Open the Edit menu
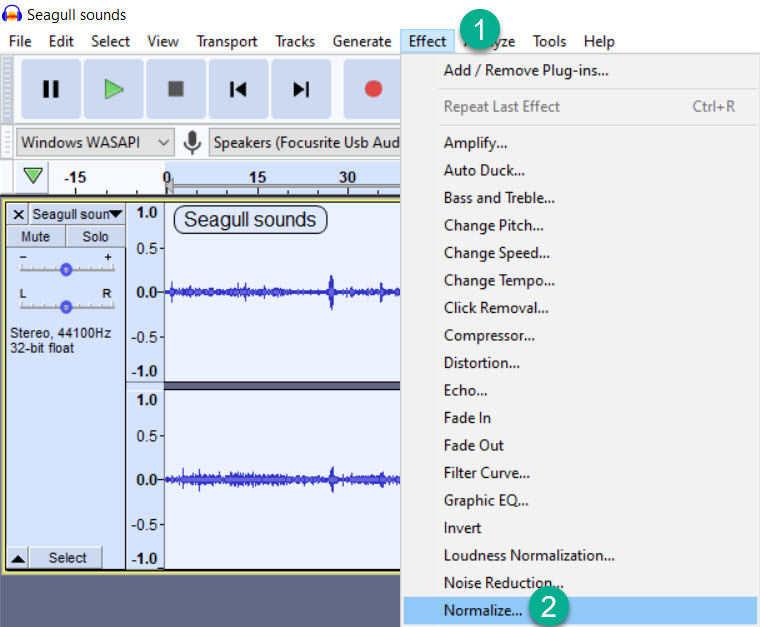This screenshot has width=760, height=627. (61, 42)
